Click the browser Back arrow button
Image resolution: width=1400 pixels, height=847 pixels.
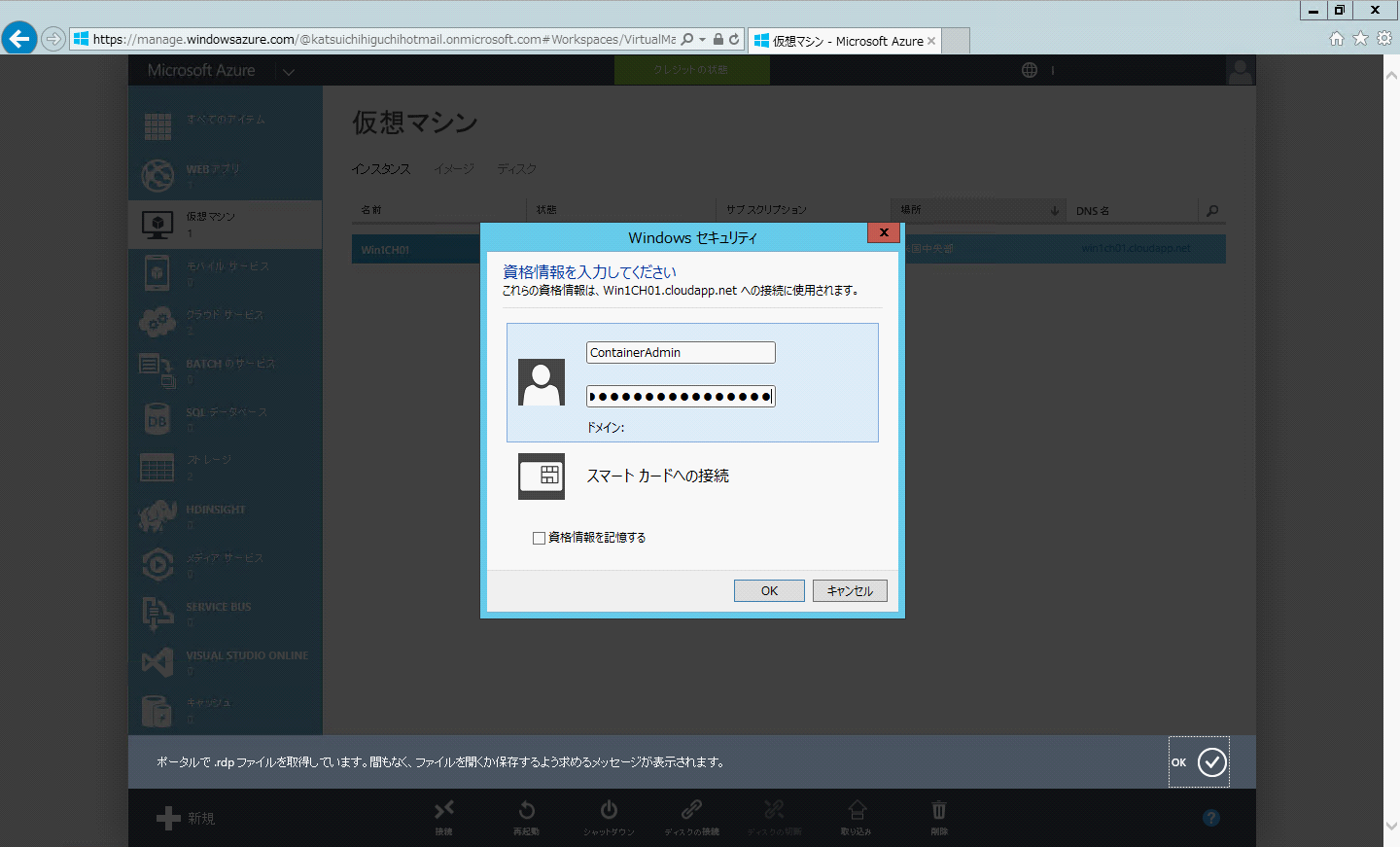tap(19, 39)
